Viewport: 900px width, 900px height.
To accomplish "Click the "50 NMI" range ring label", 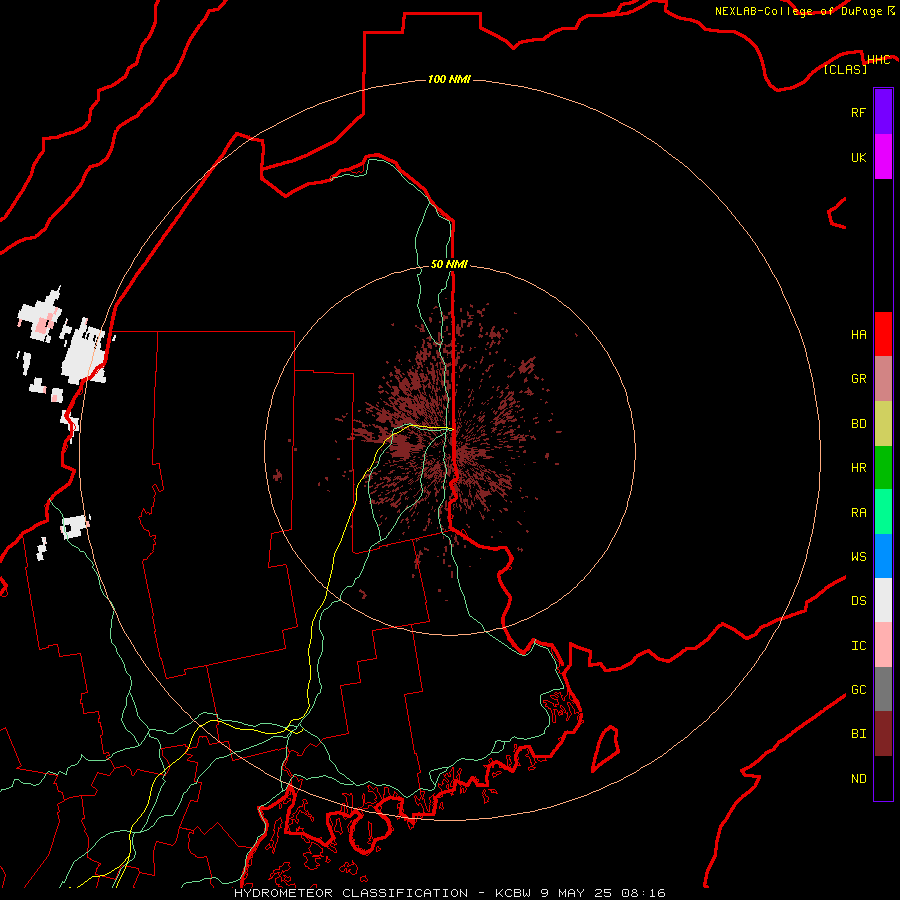I will click(x=449, y=264).
